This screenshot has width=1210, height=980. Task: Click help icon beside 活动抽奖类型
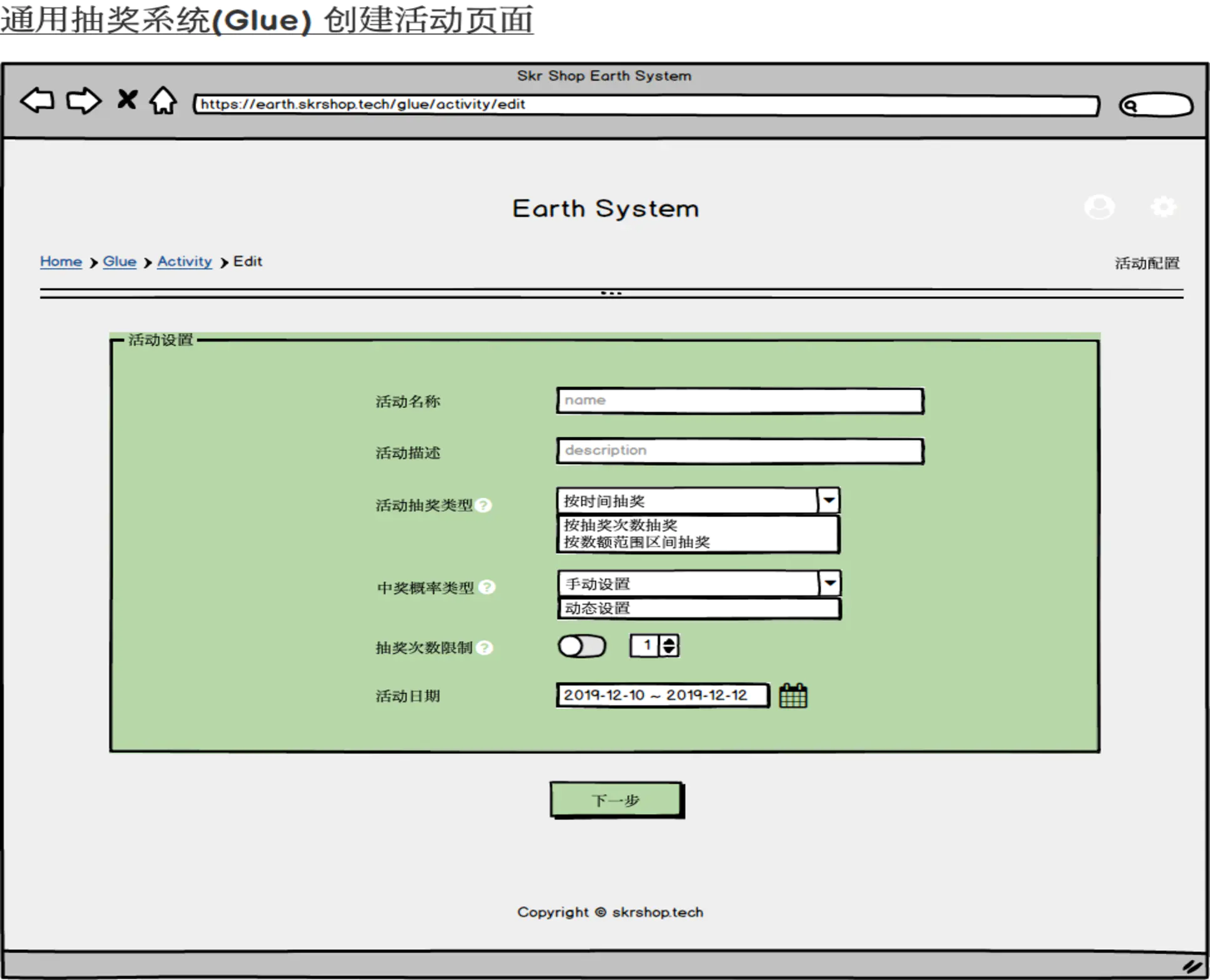pos(484,505)
